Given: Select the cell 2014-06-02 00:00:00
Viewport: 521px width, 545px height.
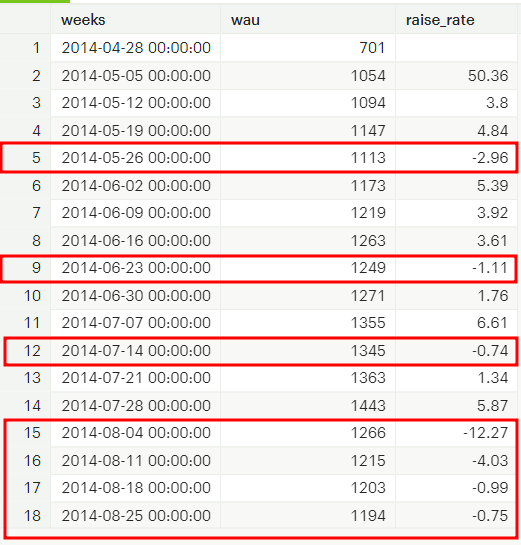Looking at the screenshot, I should [x=136, y=186].
